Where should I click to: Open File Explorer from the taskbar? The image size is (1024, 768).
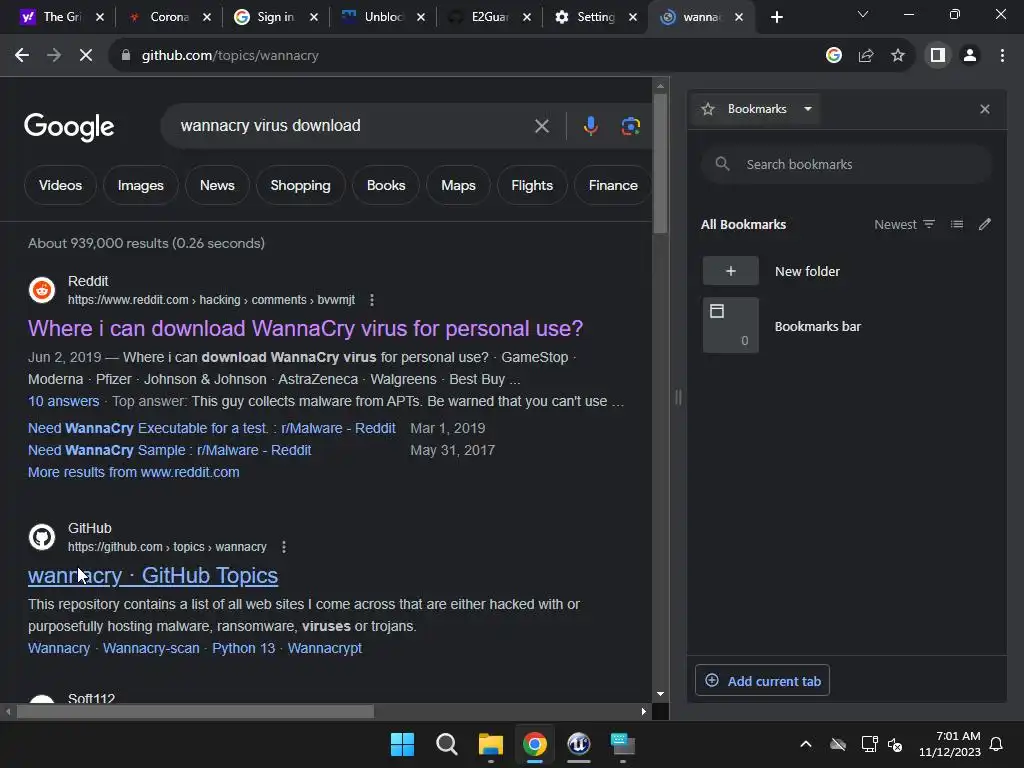coord(490,744)
